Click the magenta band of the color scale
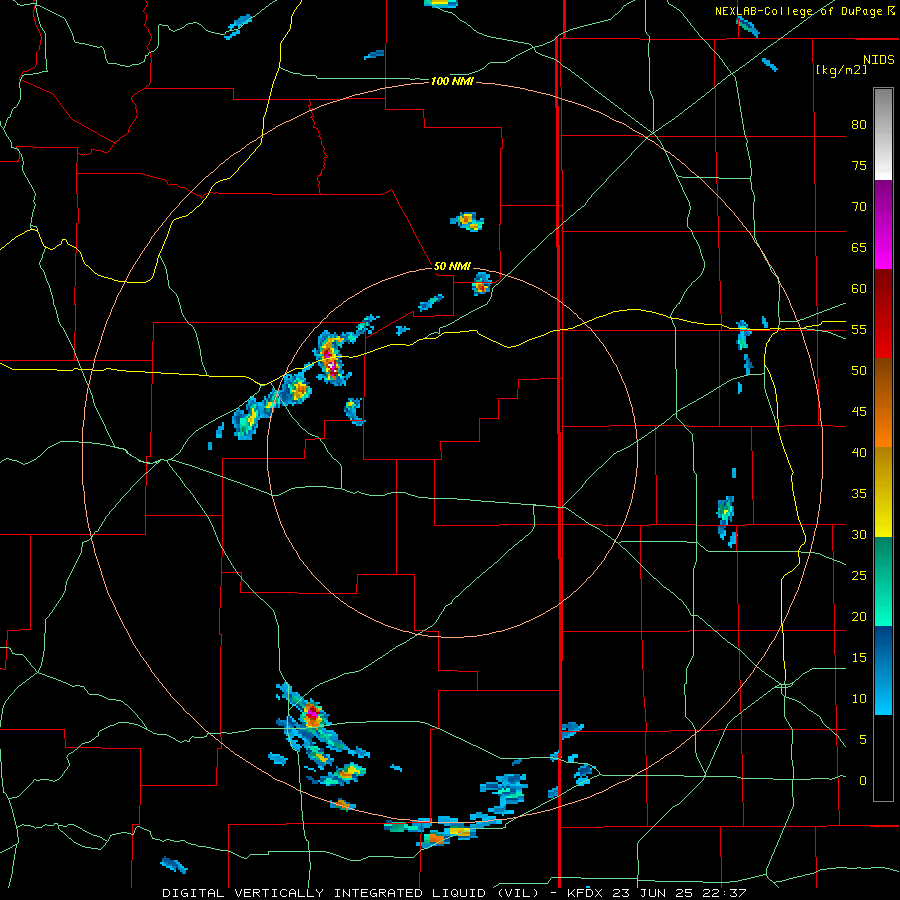The image size is (900, 900). click(x=883, y=225)
